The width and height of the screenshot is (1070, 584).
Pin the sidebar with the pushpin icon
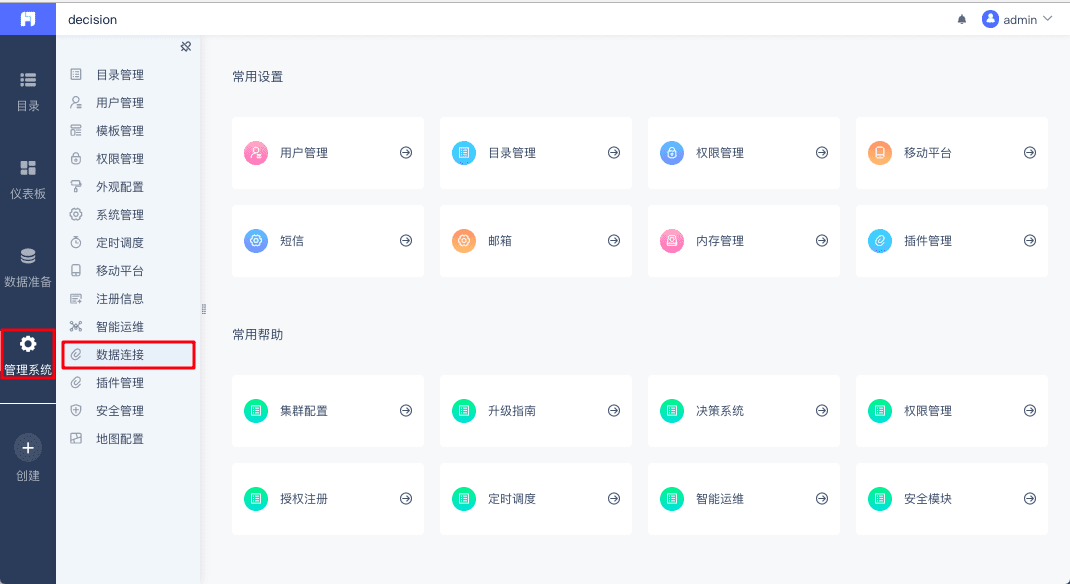pos(185,47)
